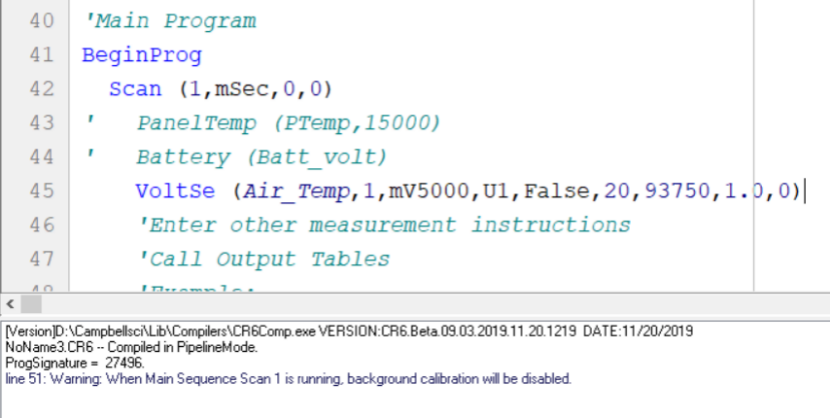The height and width of the screenshot is (418, 832).
Task: Click line number 42 in gutter
Action: point(42,89)
